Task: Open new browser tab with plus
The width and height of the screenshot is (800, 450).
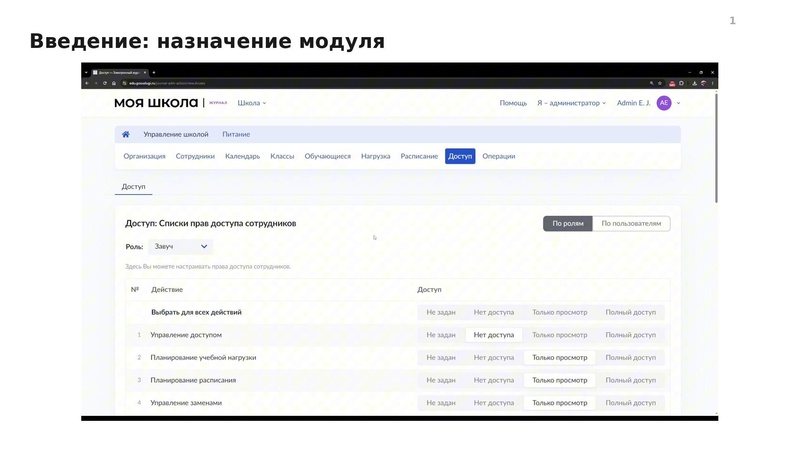Action: tap(154, 72)
